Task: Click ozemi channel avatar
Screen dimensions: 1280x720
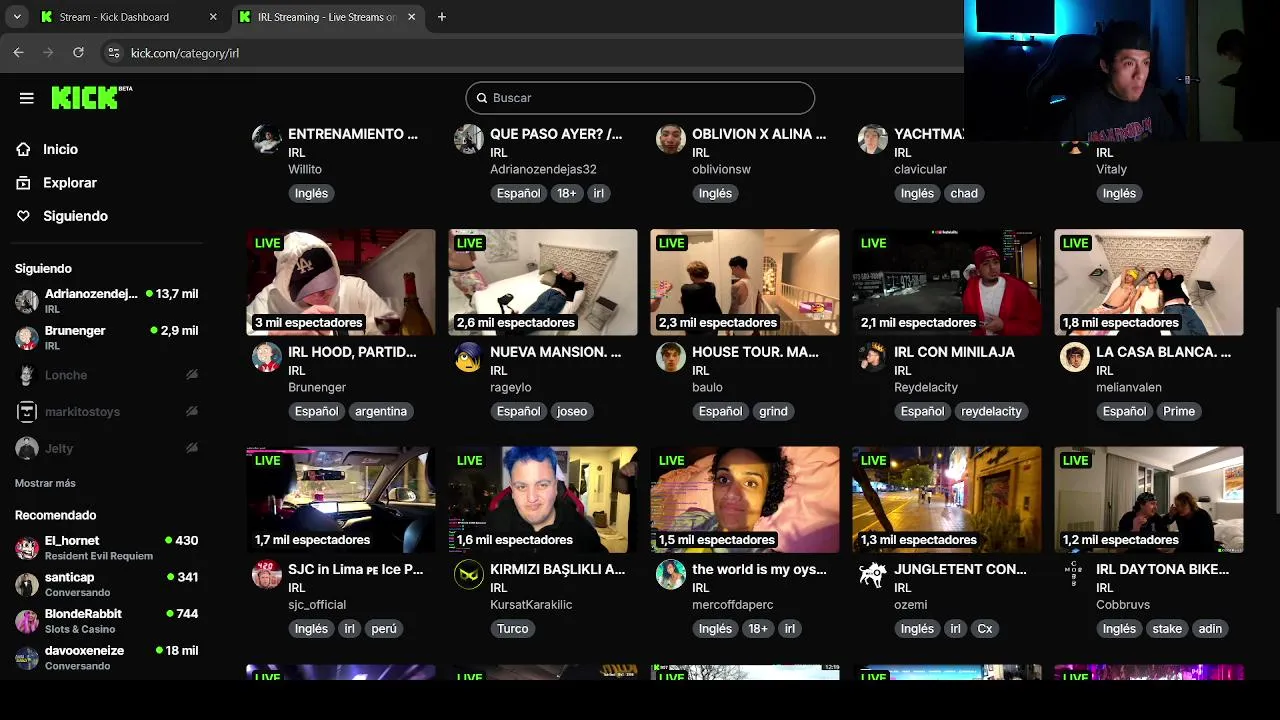Action: pyautogui.click(x=873, y=574)
